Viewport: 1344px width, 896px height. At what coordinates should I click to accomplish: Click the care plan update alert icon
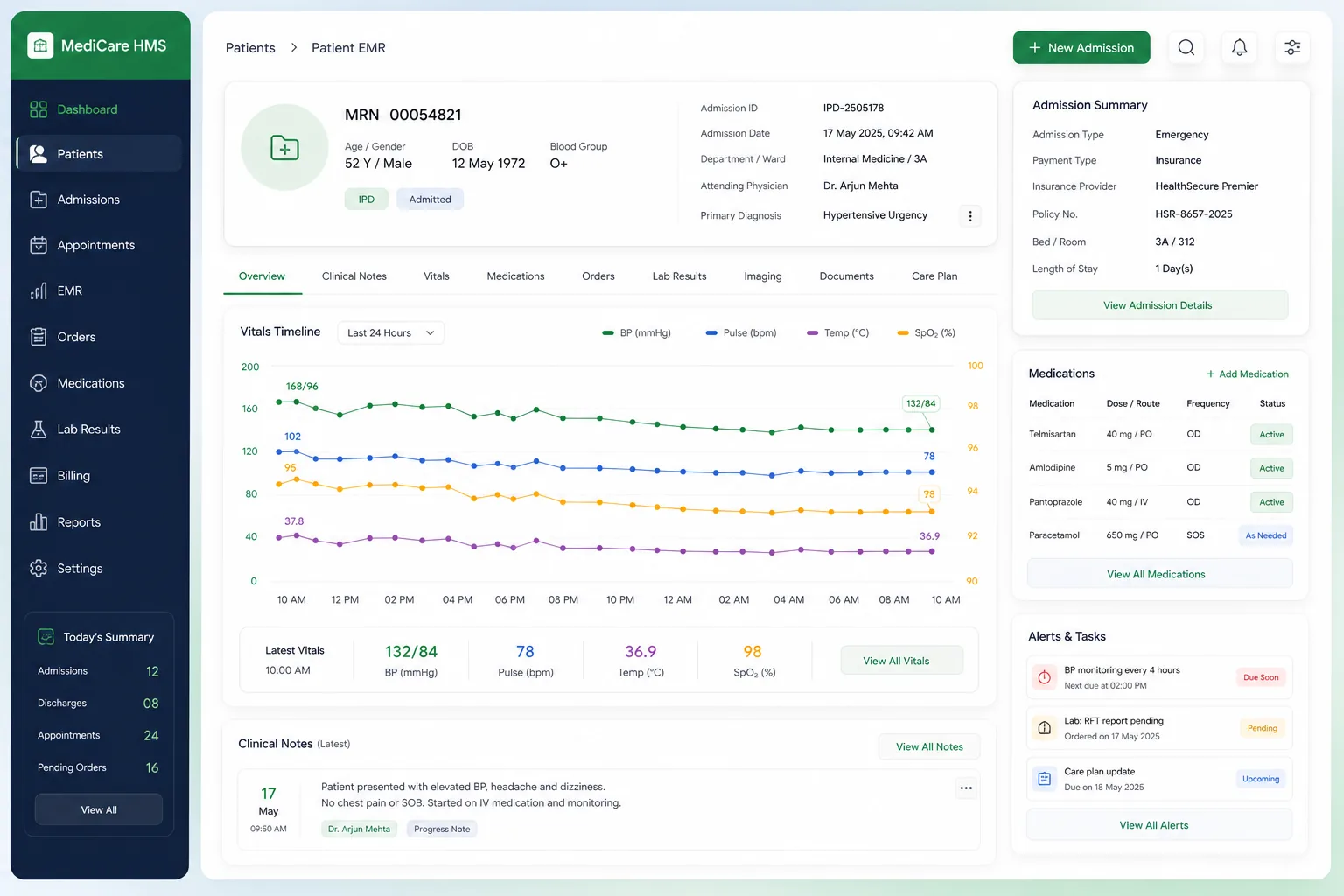1044,779
